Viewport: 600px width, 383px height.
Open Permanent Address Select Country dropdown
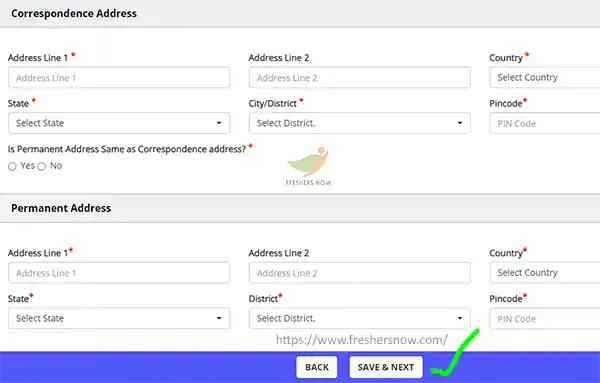545,273
